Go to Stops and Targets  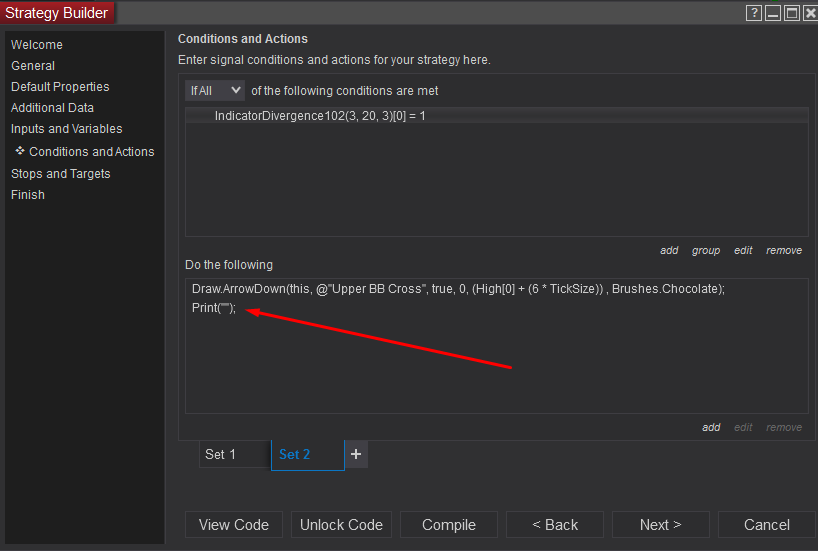point(61,174)
